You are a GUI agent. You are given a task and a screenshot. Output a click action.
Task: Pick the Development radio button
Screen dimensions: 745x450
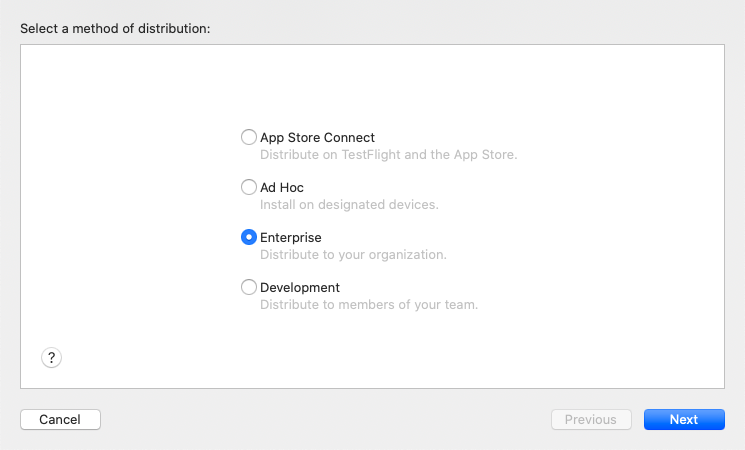(248, 287)
